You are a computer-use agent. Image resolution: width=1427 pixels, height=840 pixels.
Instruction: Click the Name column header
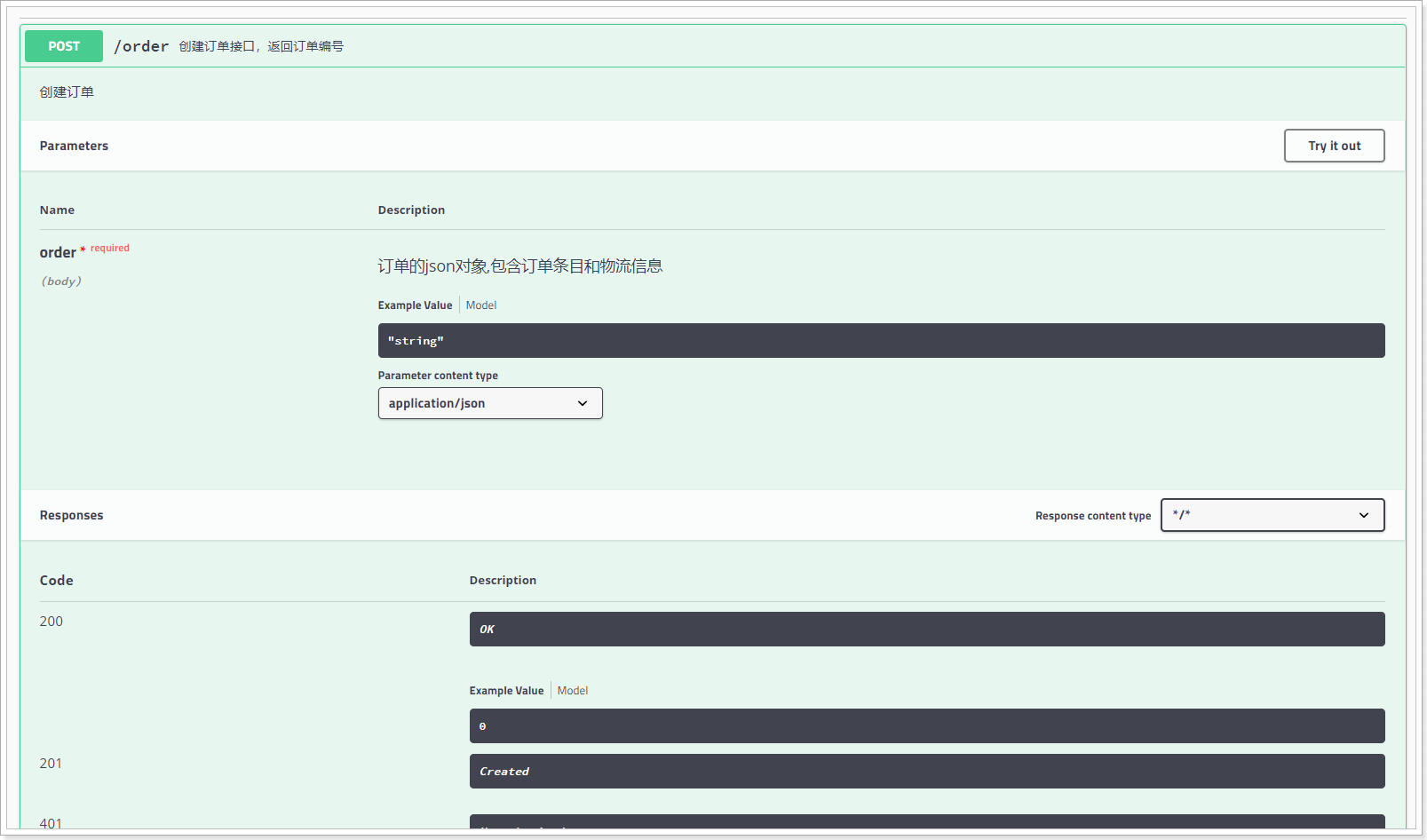(x=57, y=210)
